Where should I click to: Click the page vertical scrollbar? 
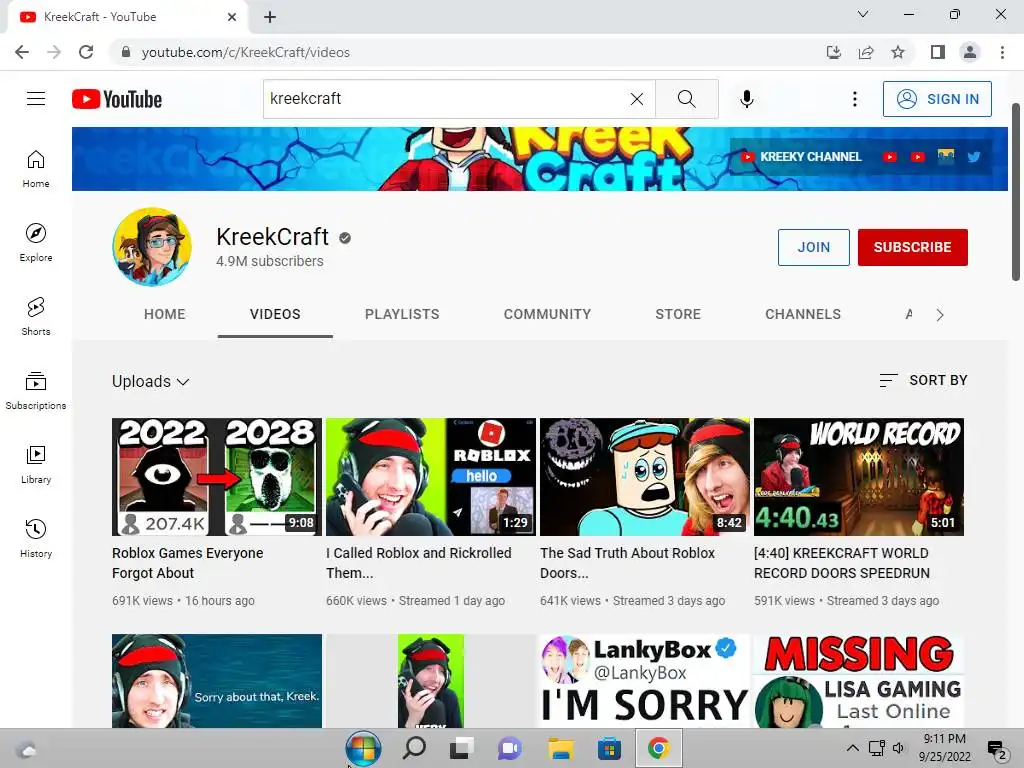pyautogui.click(x=1016, y=191)
